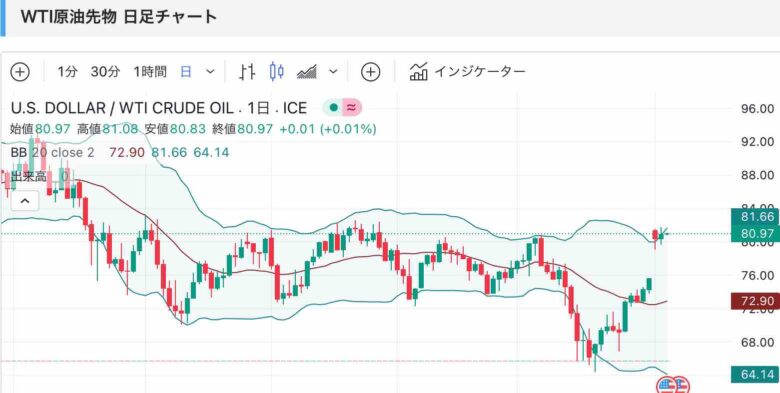Click the pink approximate-sign status badge
Viewport: 780px width, 393px height.
(352, 107)
